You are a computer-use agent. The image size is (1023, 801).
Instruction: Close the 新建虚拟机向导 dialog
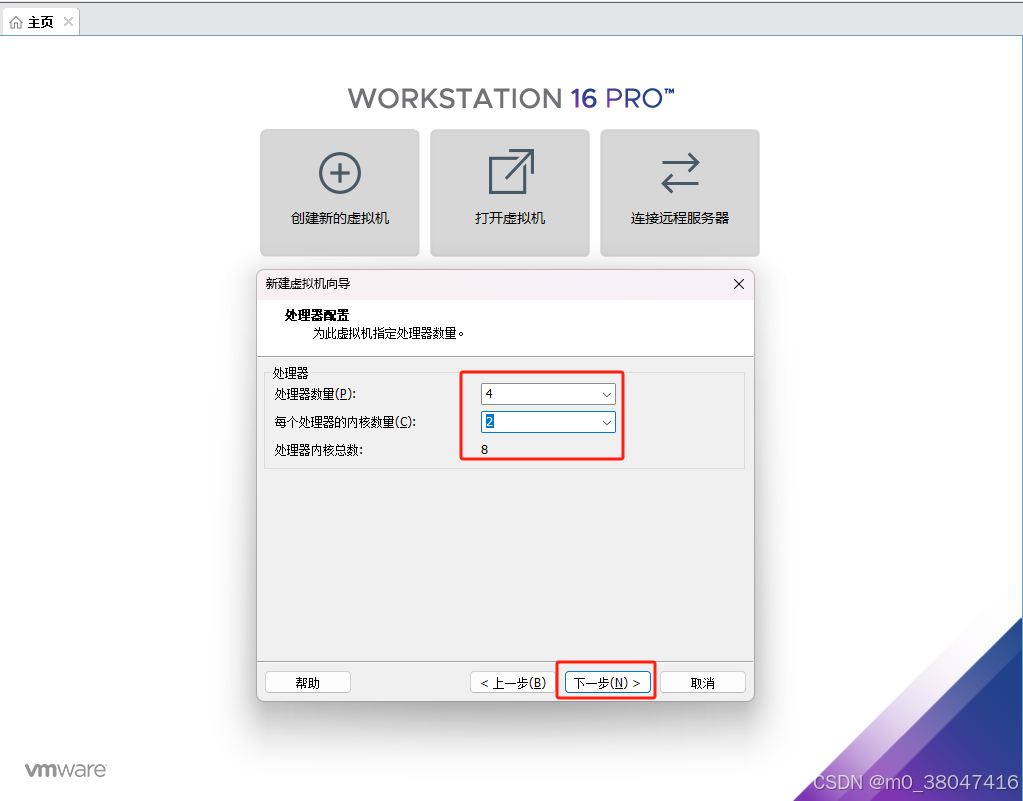pos(739,284)
